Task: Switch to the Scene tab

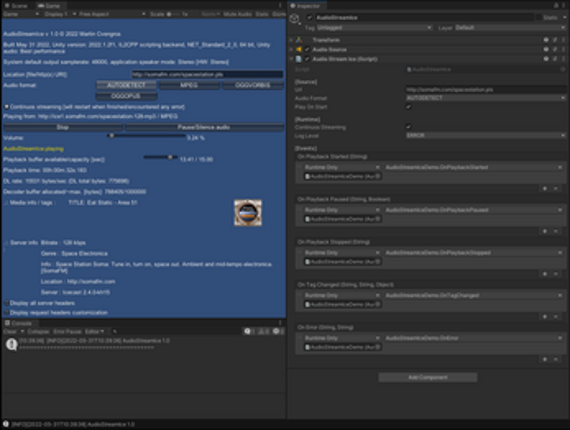Action: click(x=16, y=6)
